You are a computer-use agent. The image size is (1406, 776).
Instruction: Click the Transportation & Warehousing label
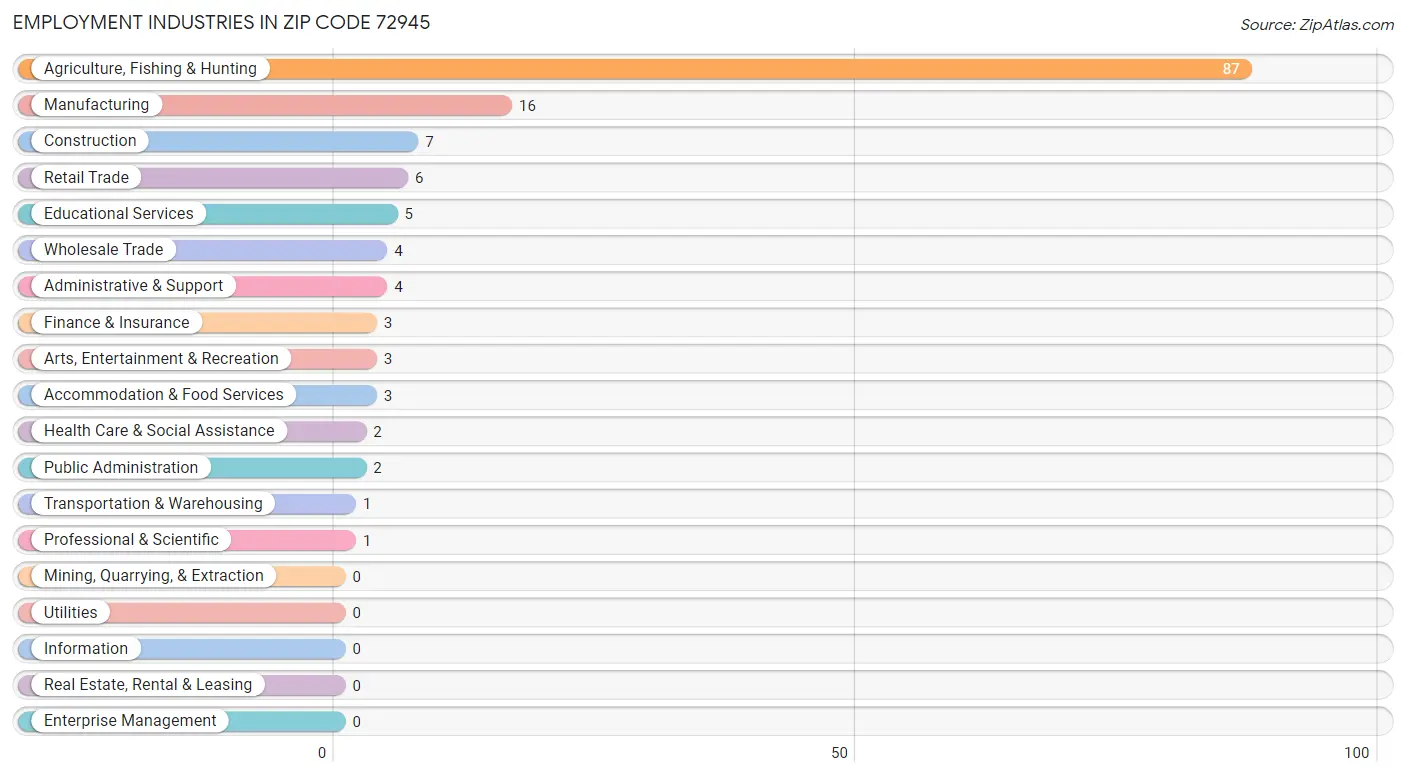(153, 504)
